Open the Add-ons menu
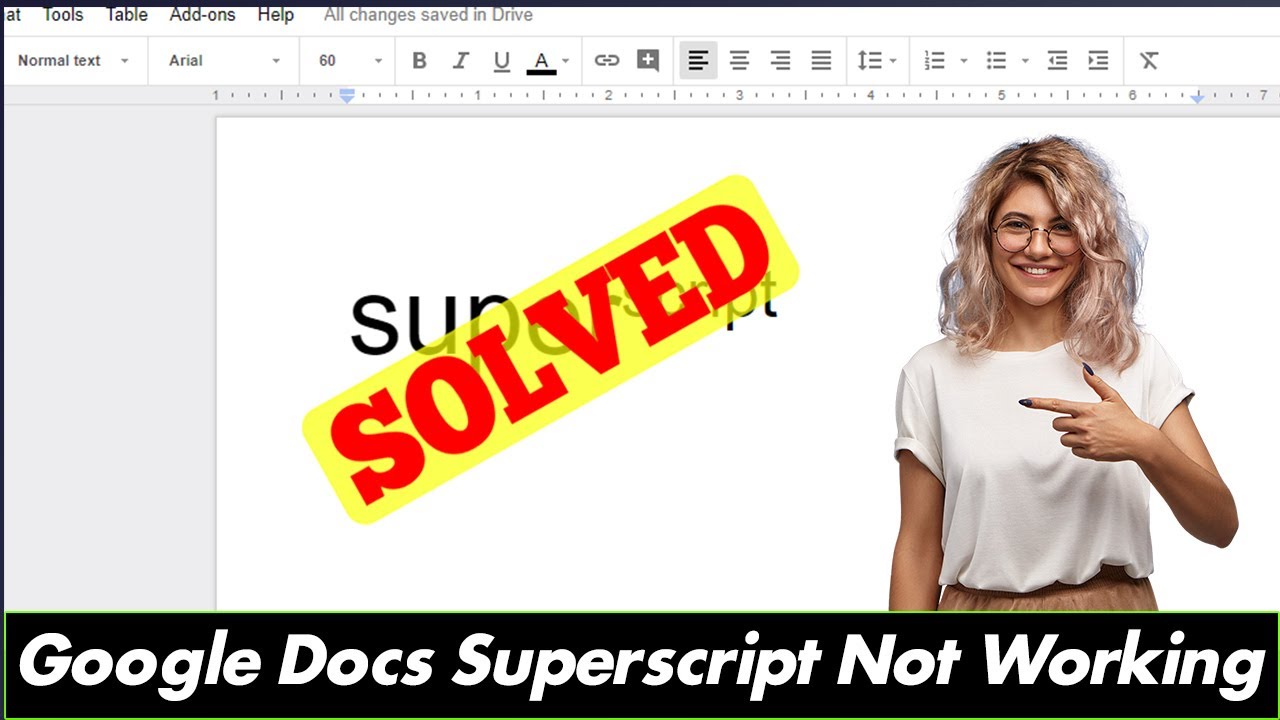This screenshot has width=1280, height=720. point(203,15)
